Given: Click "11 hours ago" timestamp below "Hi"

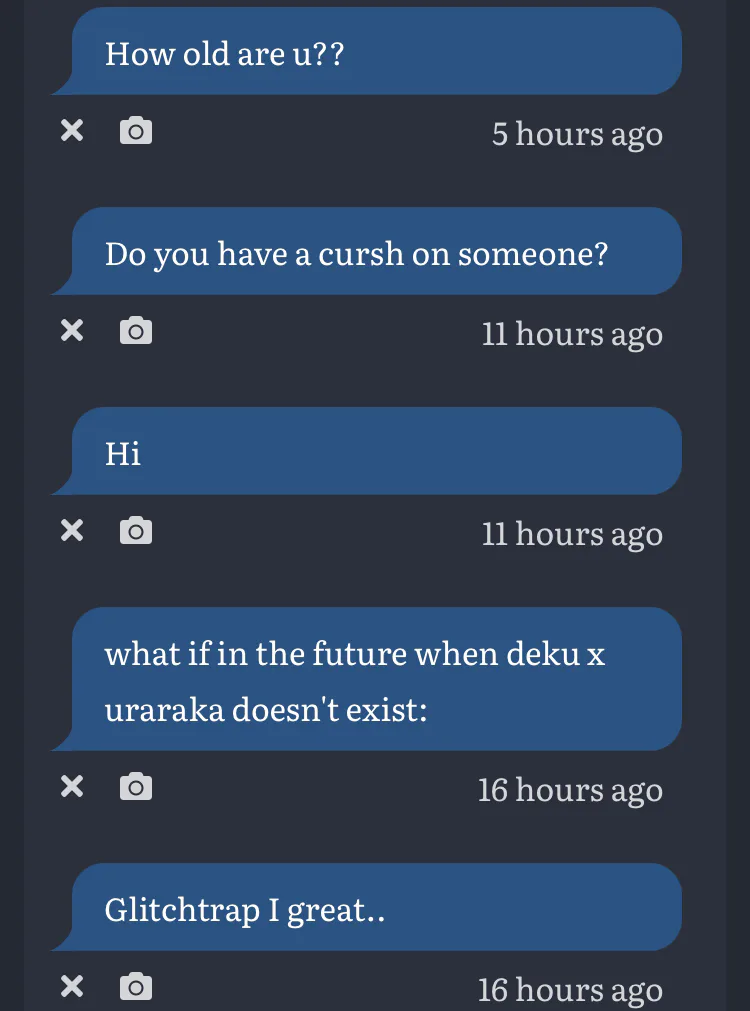Looking at the screenshot, I should 572,533.
